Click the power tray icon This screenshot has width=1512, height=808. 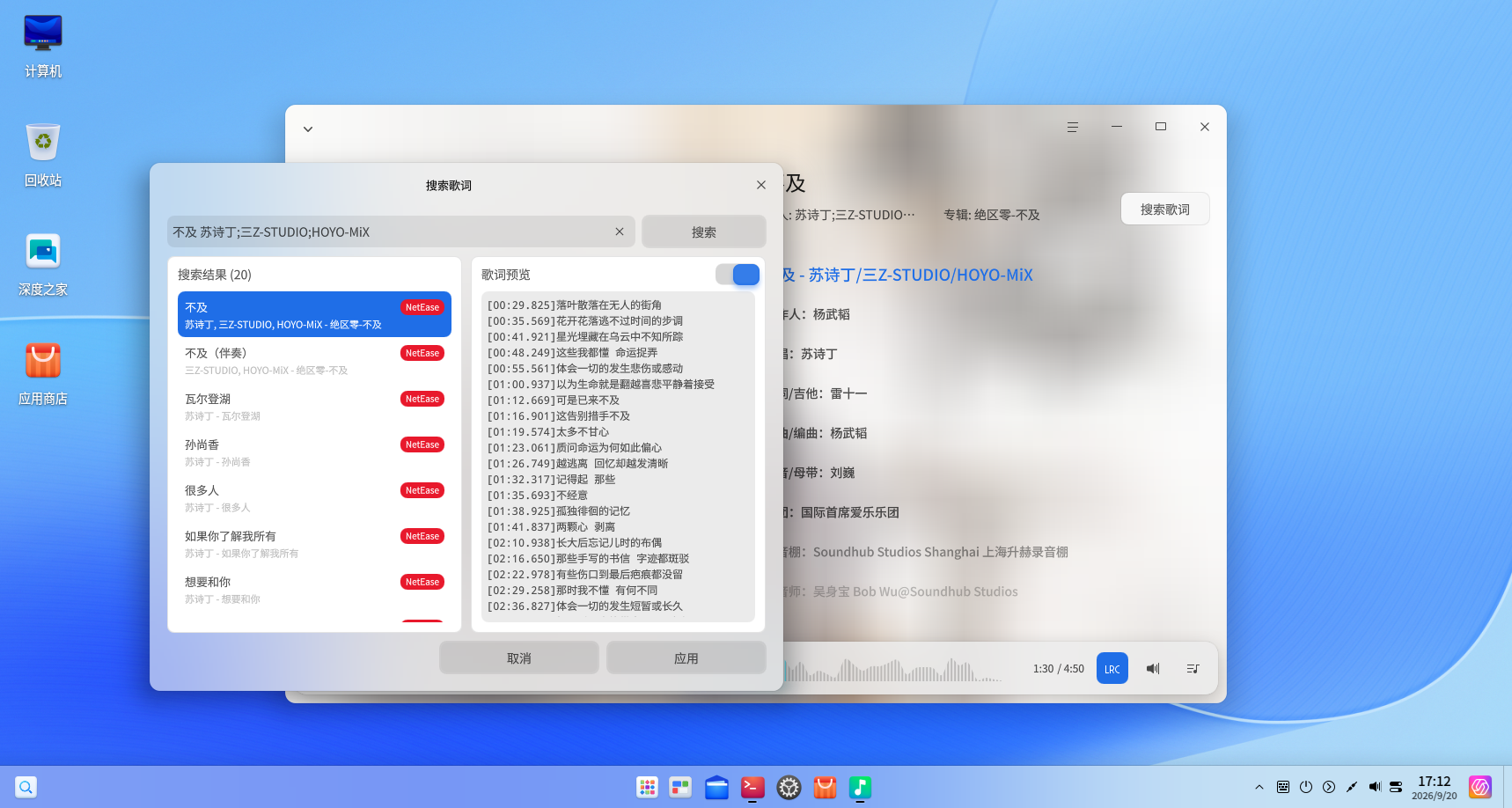point(1306,787)
